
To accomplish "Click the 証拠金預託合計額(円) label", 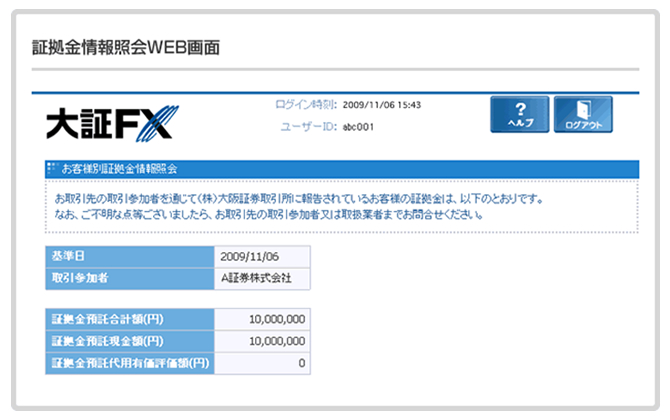I will point(130,319).
